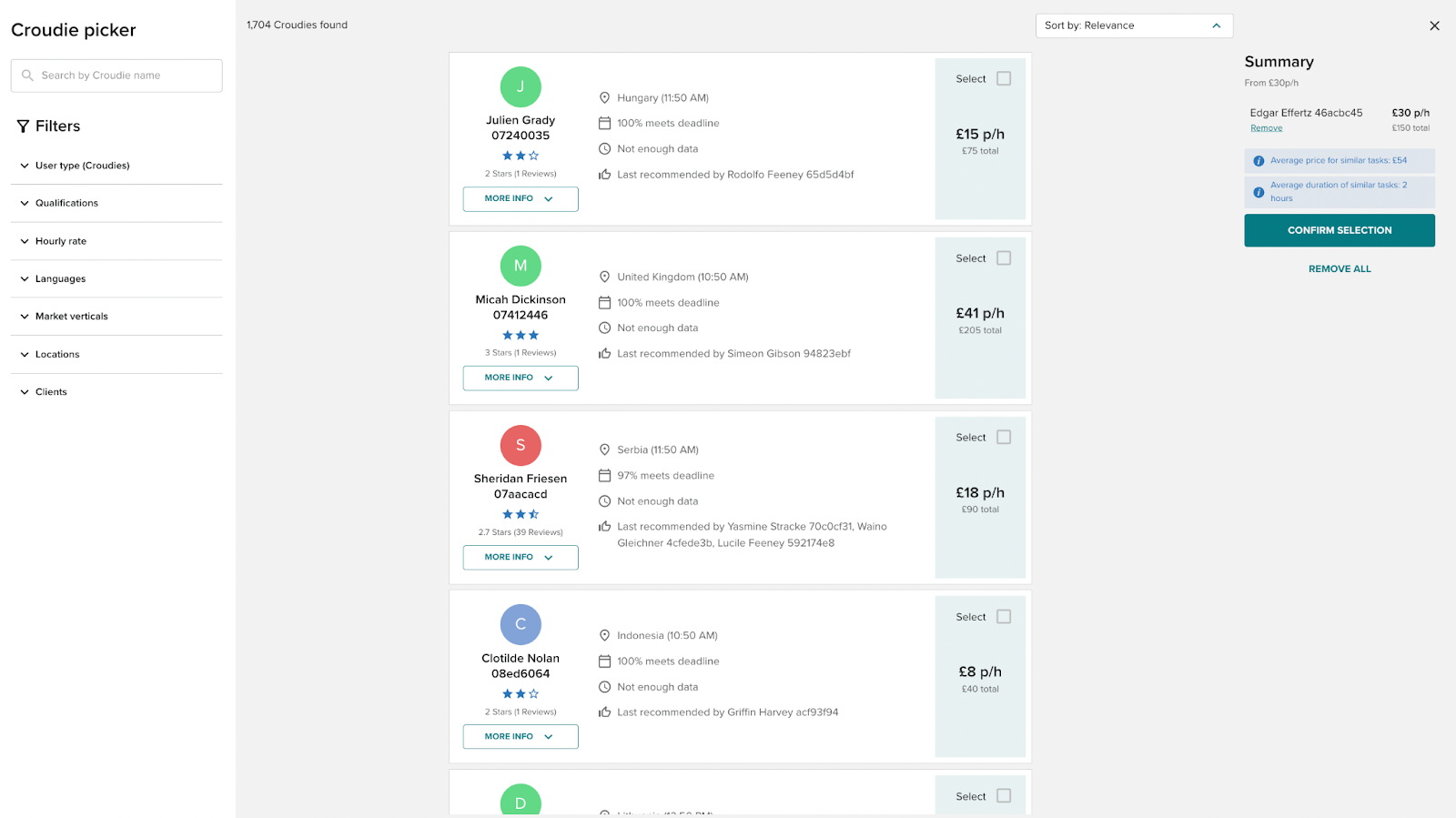Image resolution: width=1456 pixels, height=818 pixels.
Task: Tick the Sheridan Friesen select checkbox
Action: [1004, 437]
